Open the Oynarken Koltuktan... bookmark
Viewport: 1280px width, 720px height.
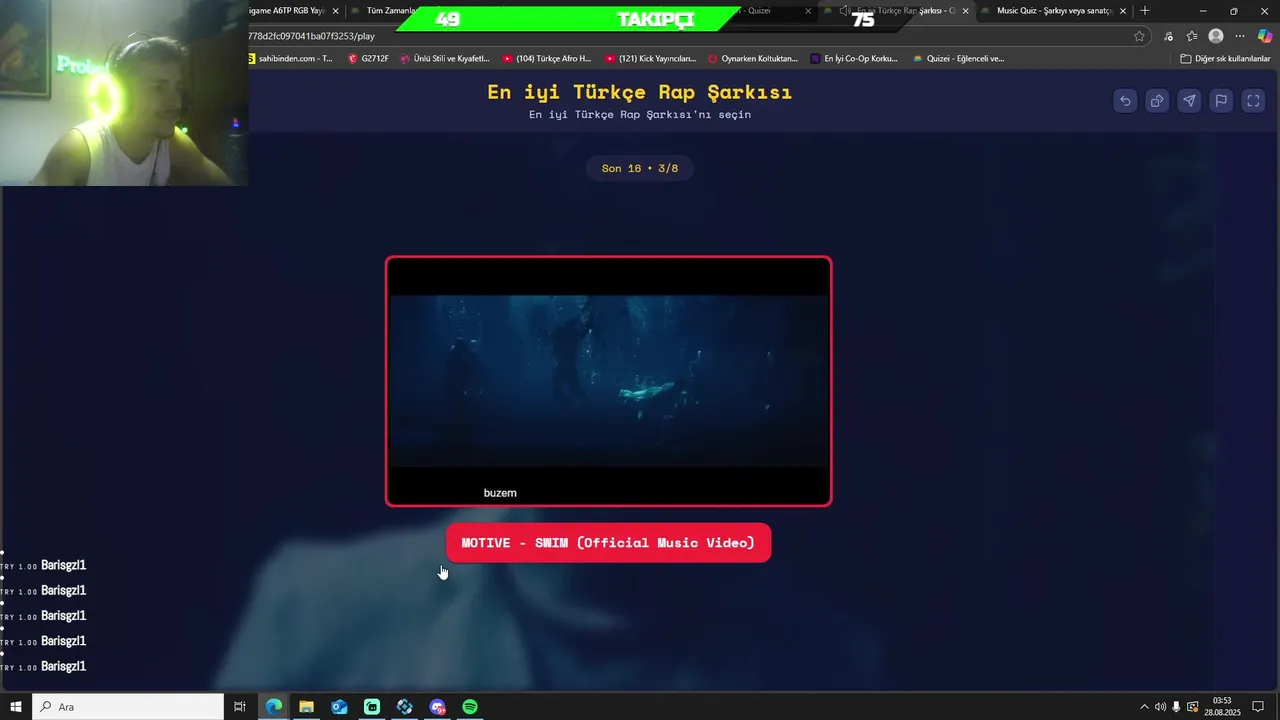[753, 59]
